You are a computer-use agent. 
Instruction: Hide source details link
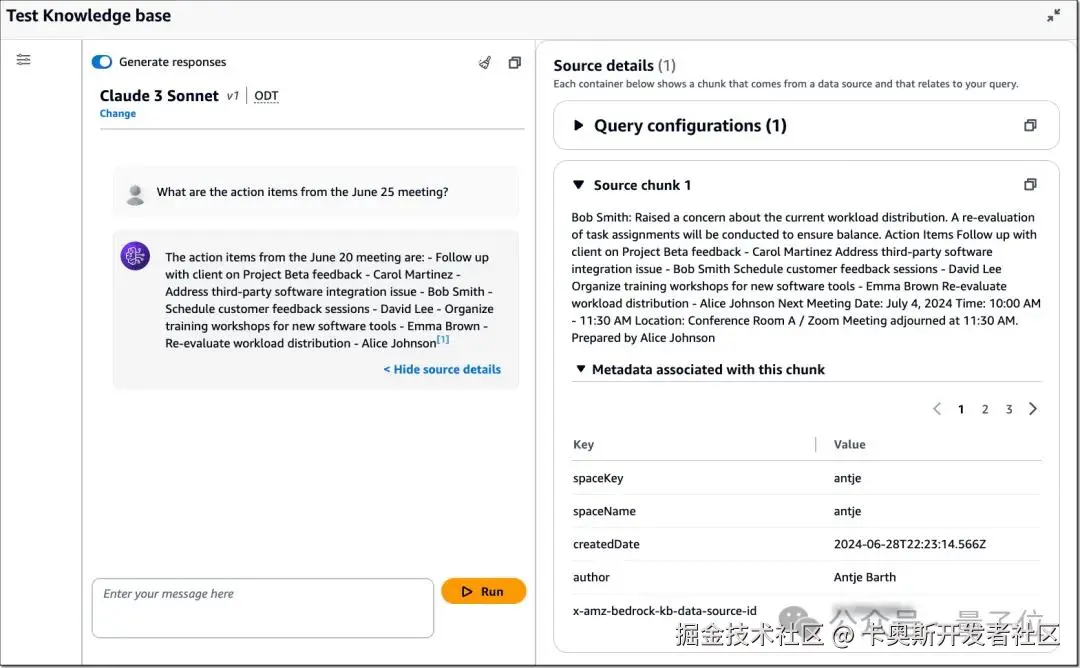442,370
